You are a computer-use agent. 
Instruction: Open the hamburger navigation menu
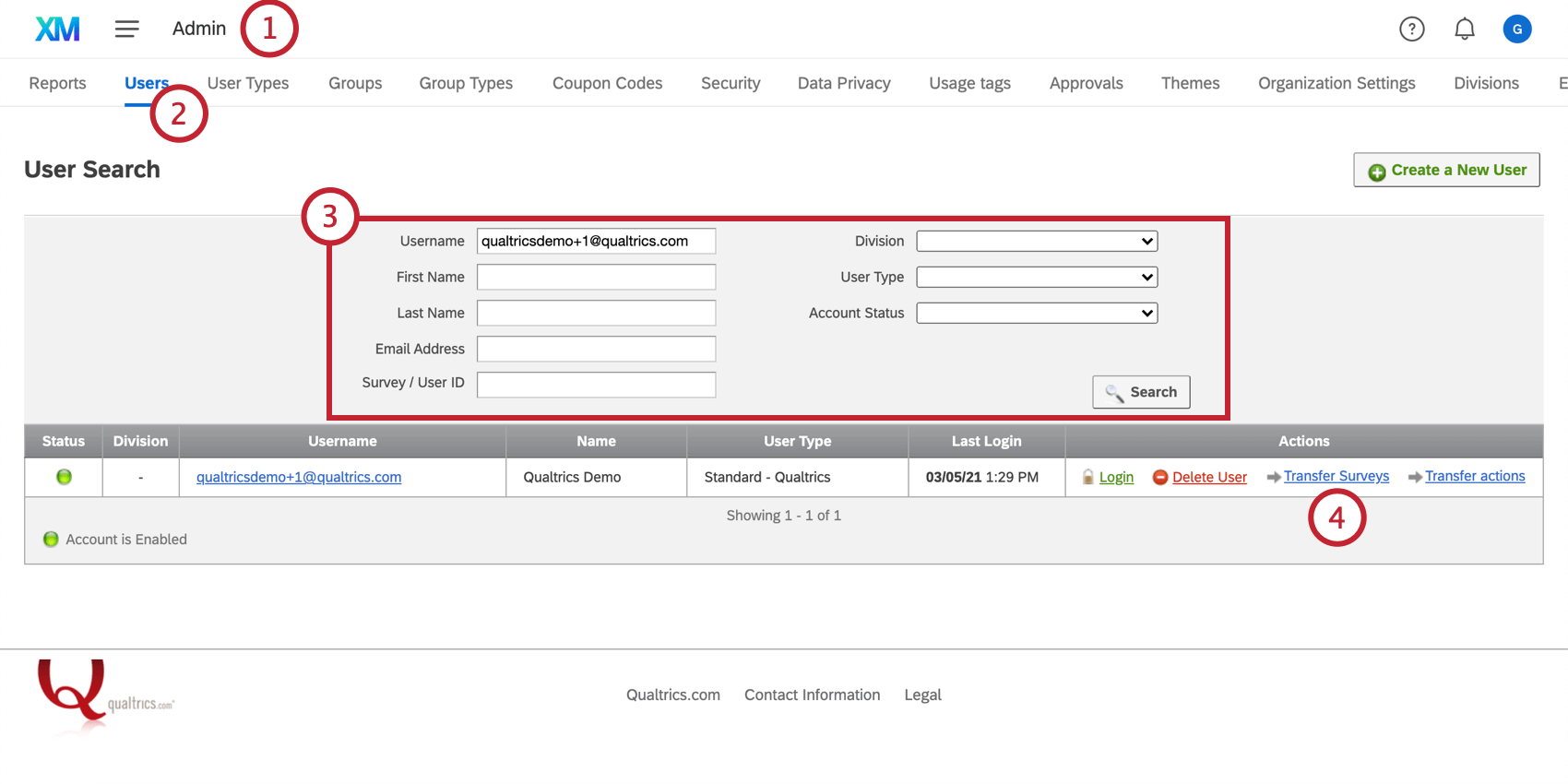126,29
